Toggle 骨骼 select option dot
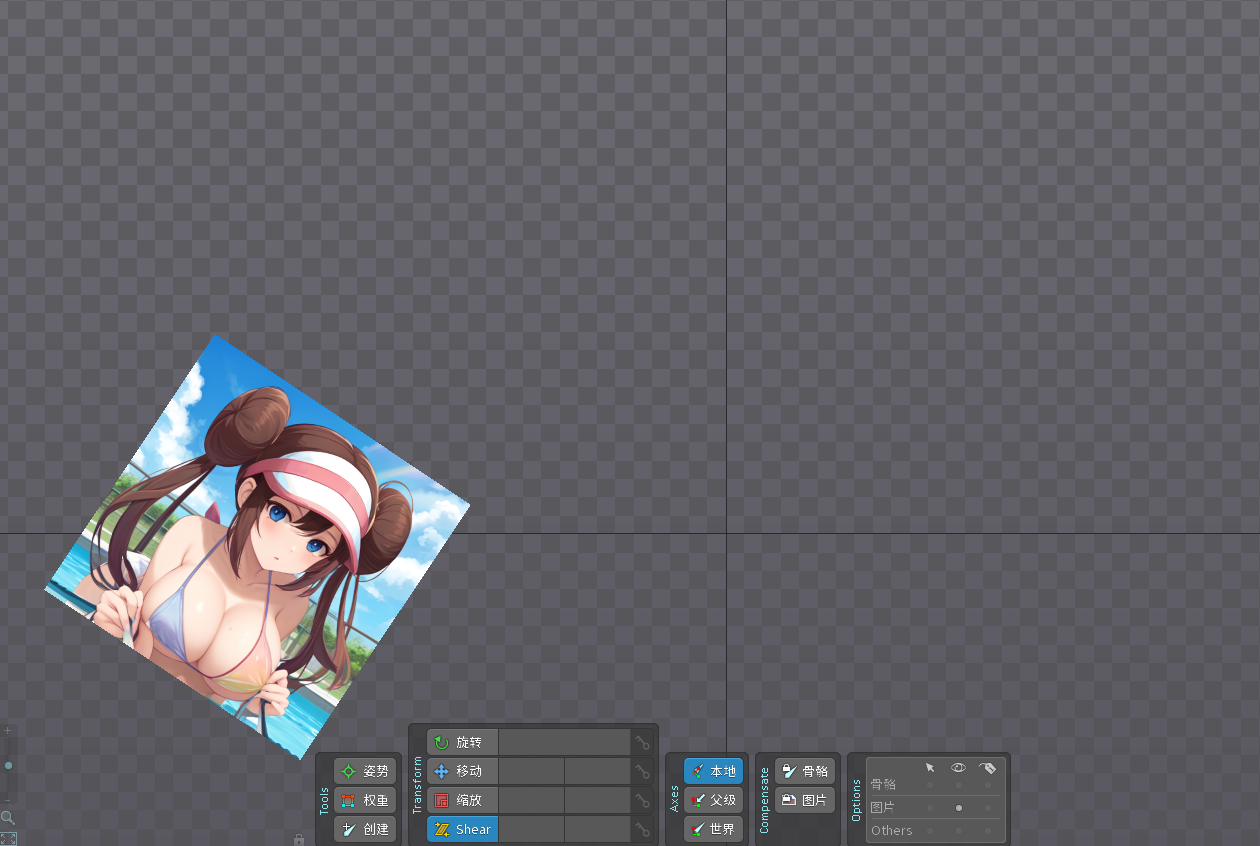The height and width of the screenshot is (846, 1260). [930, 785]
